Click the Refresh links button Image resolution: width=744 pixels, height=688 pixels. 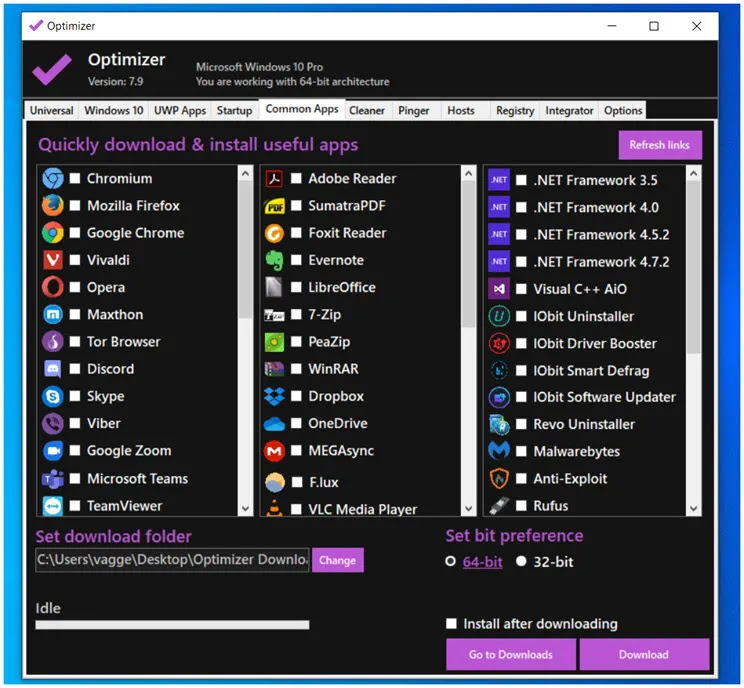point(660,145)
